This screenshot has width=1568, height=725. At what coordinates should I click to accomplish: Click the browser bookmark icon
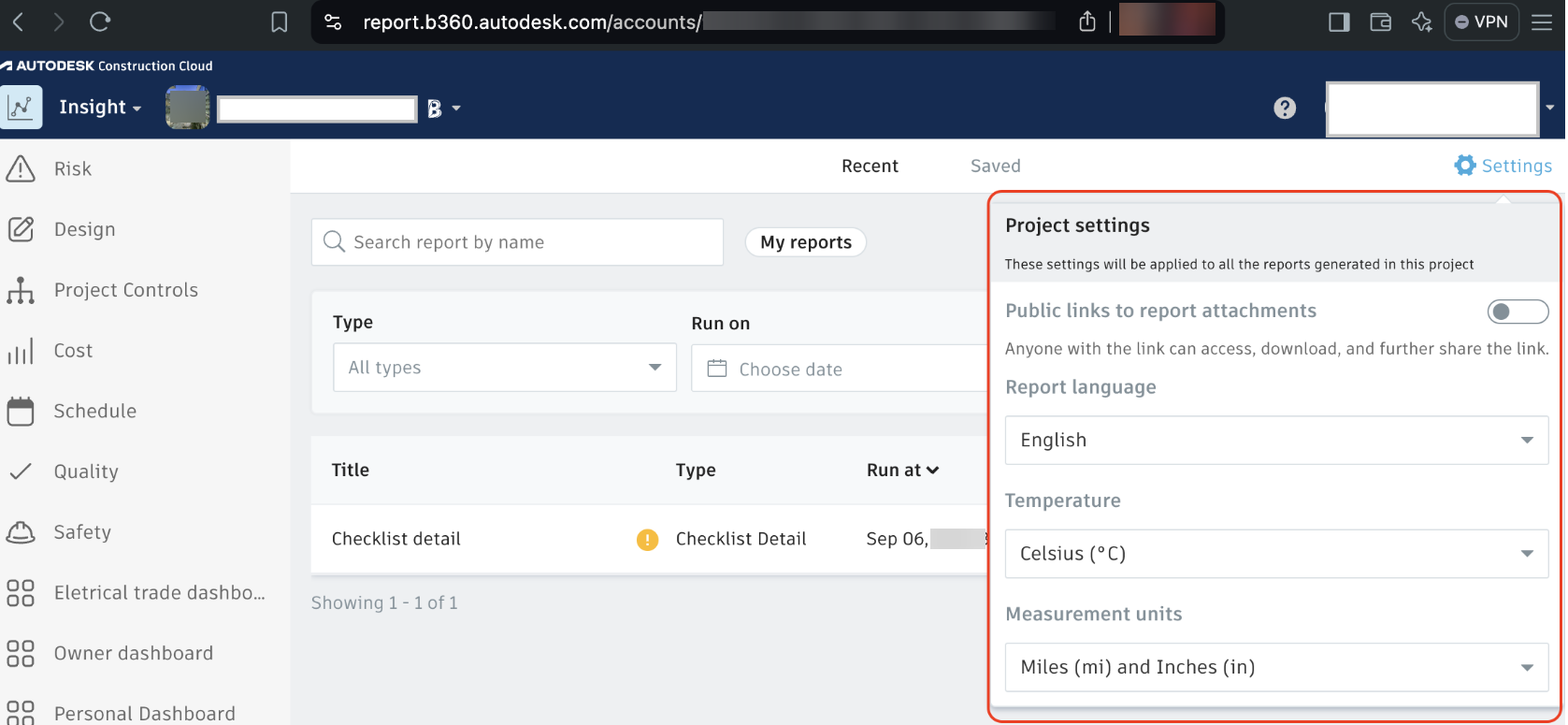pos(279,22)
